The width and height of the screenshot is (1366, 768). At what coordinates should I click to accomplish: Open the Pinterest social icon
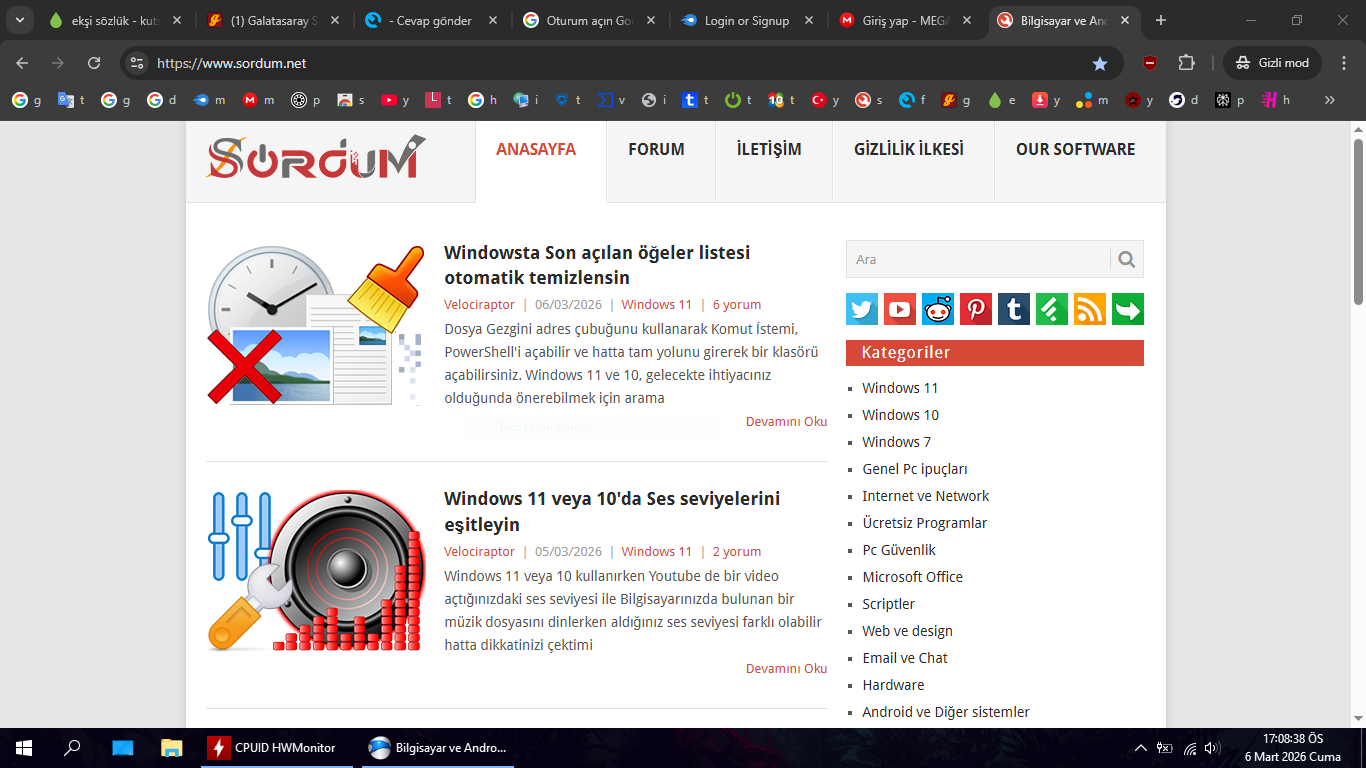976,309
